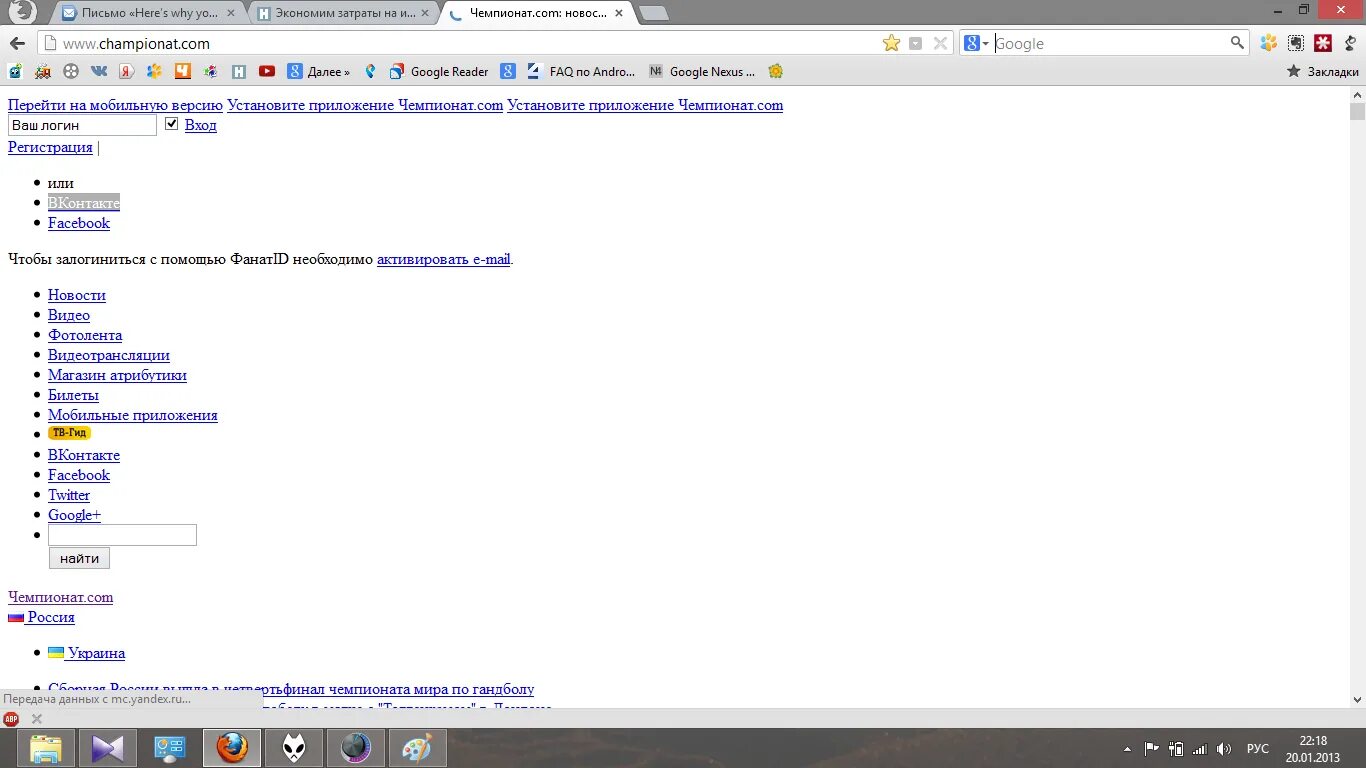Close the add-on bar with the X

click(x=36, y=718)
